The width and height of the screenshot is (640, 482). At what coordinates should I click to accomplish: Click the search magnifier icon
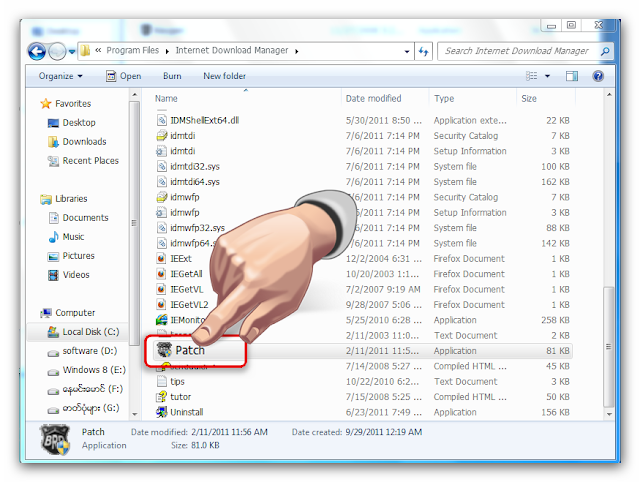605,51
